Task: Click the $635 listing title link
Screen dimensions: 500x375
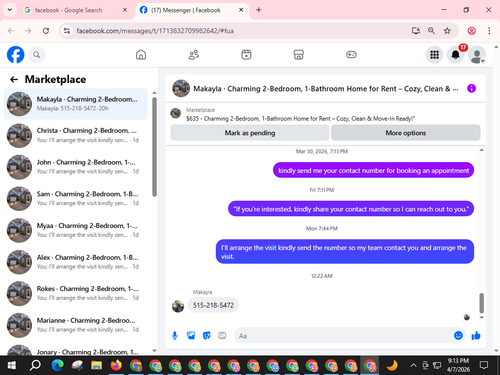Action: point(300,119)
